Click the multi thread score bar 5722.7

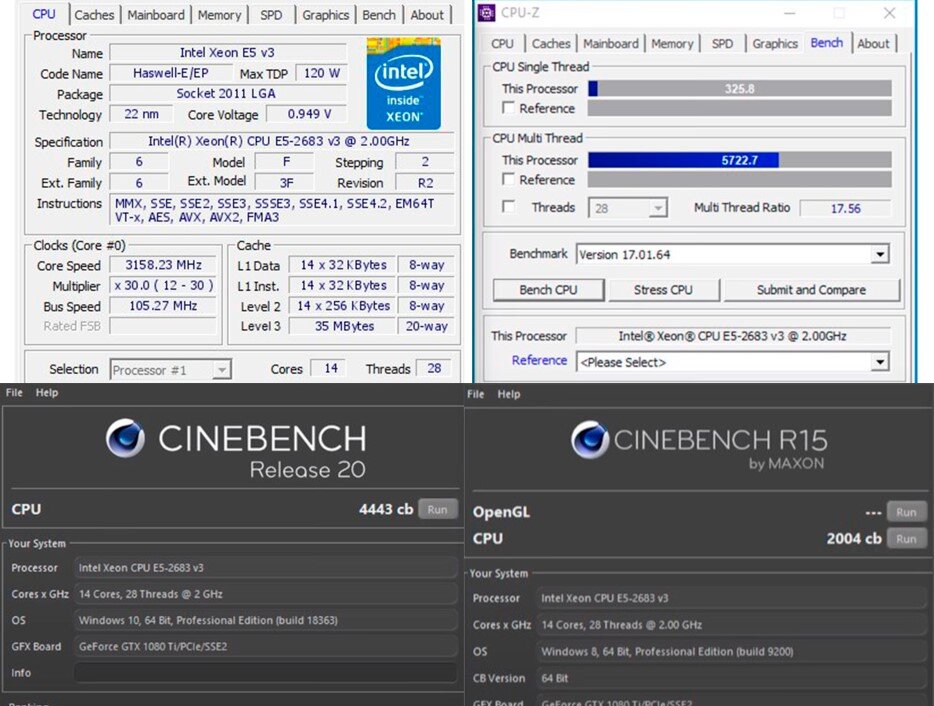point(739,160)
